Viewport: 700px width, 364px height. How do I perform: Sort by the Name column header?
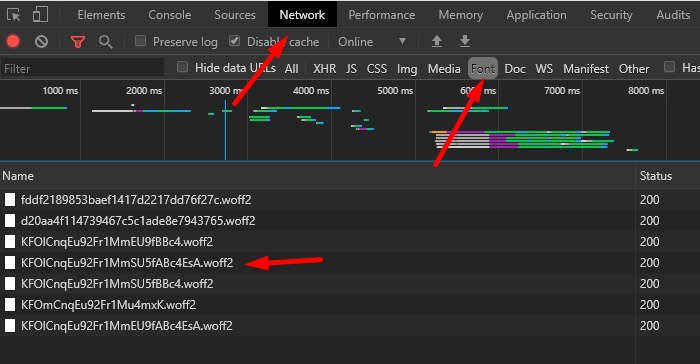click(317, 176)
